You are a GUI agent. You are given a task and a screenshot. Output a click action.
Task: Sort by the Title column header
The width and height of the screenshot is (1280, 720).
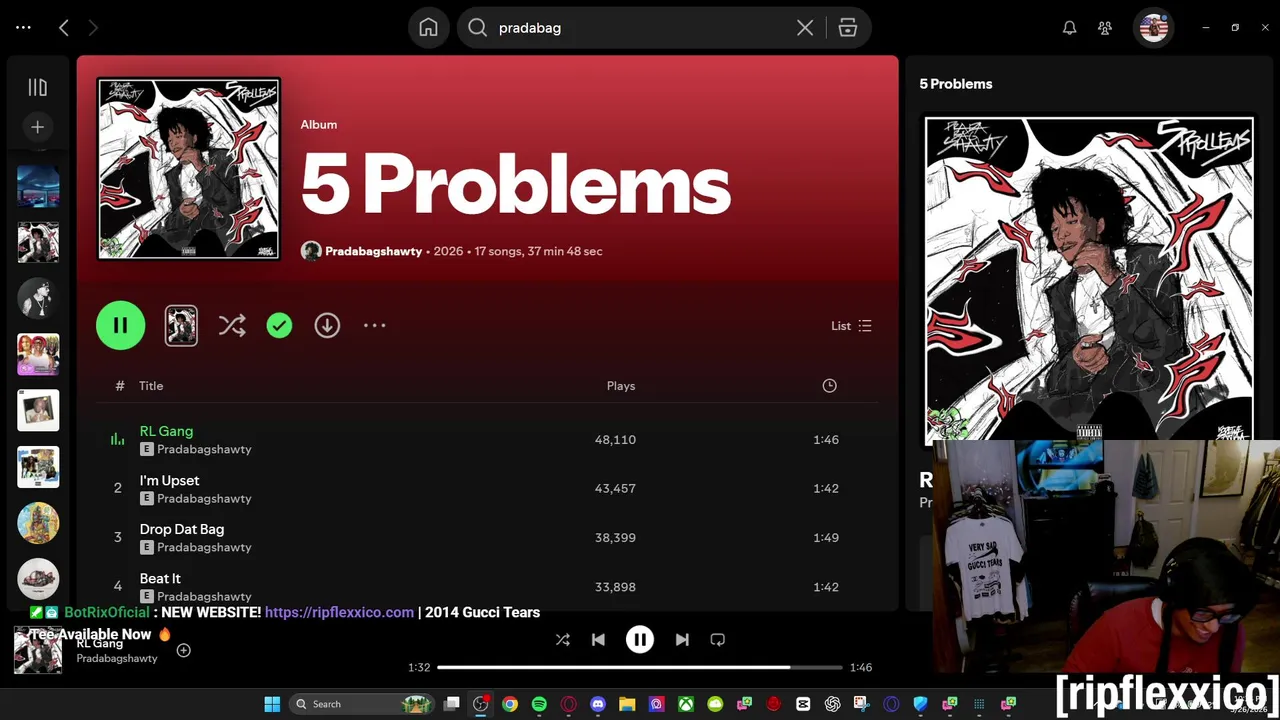[151, 386]
